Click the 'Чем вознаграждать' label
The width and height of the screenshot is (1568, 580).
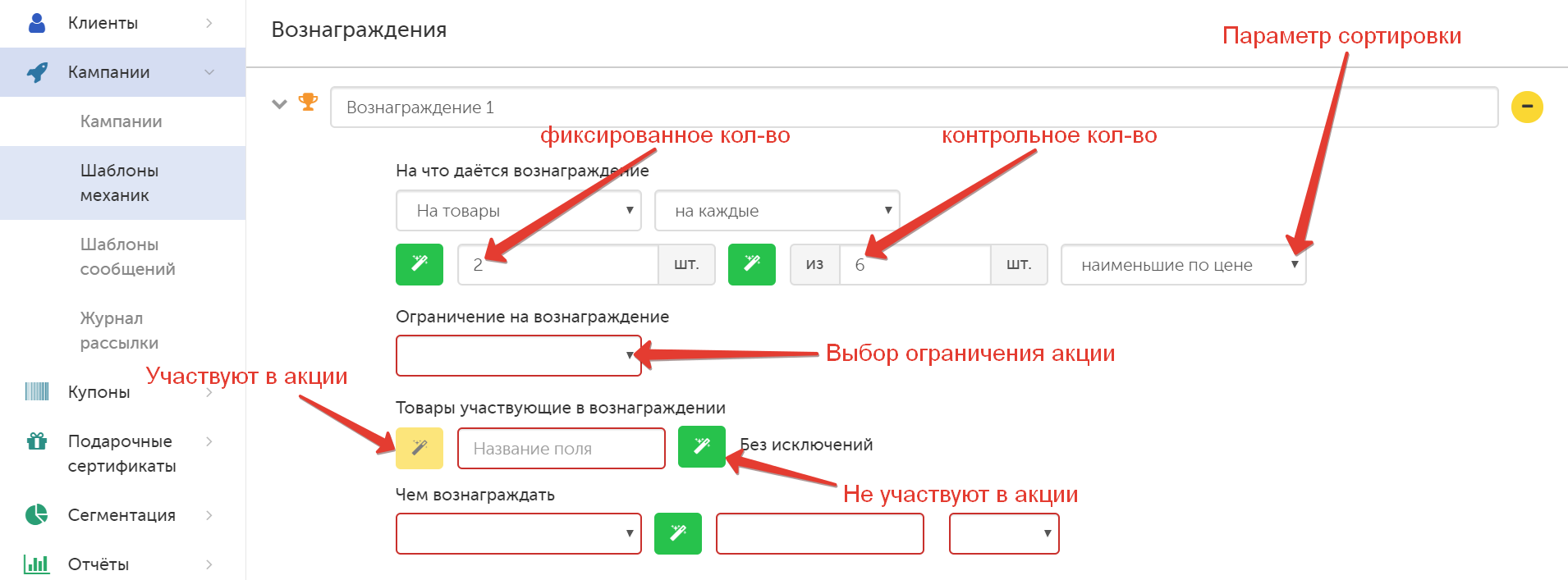(475, 495)
